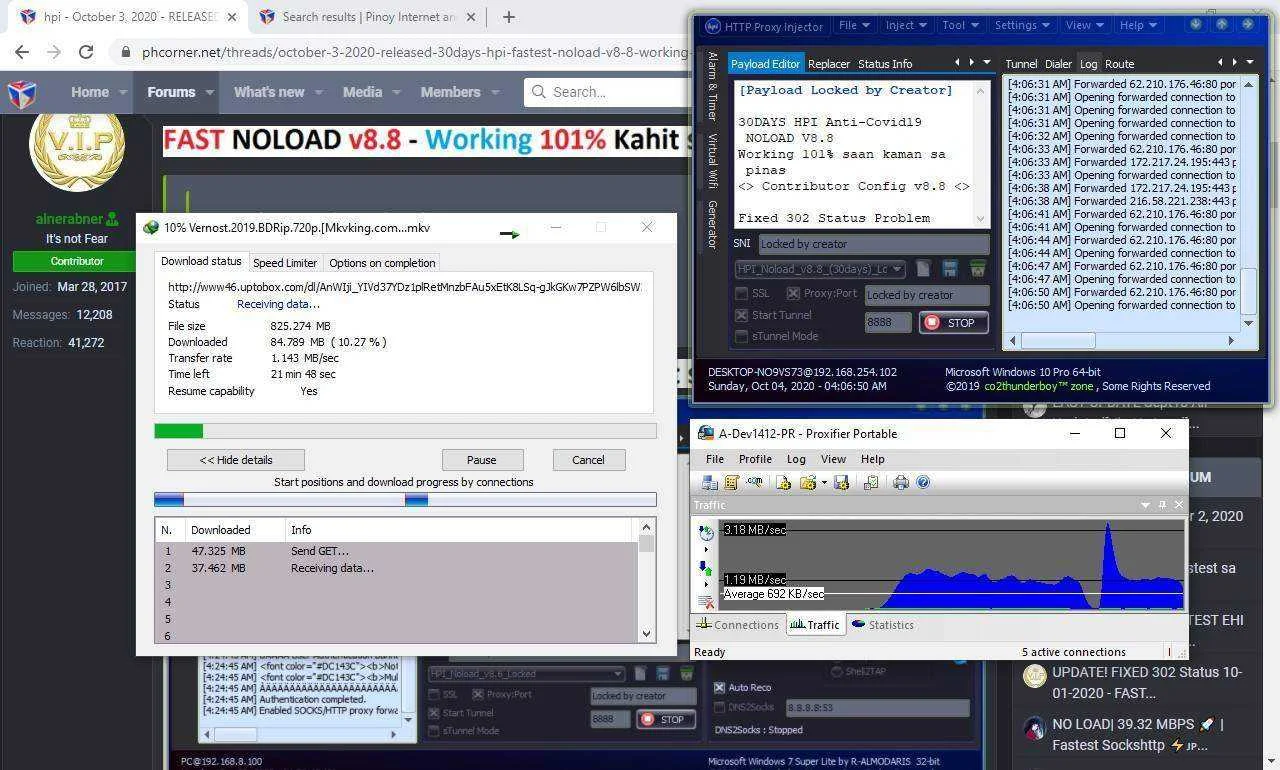Click the blue help icon in Proxifier

[x=923, y=482]
